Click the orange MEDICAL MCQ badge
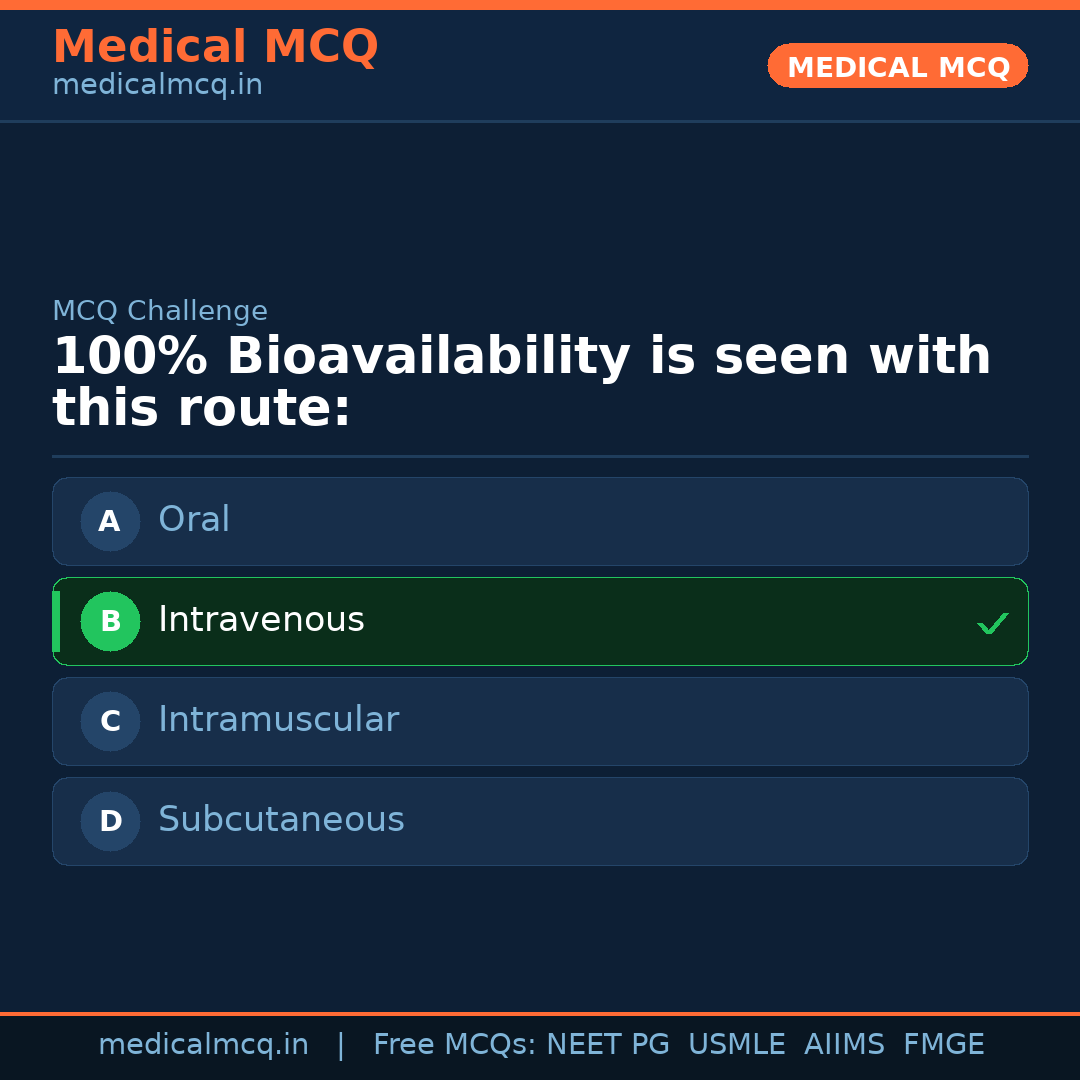Screen dimensions: 1080x1080 (897, 67)
